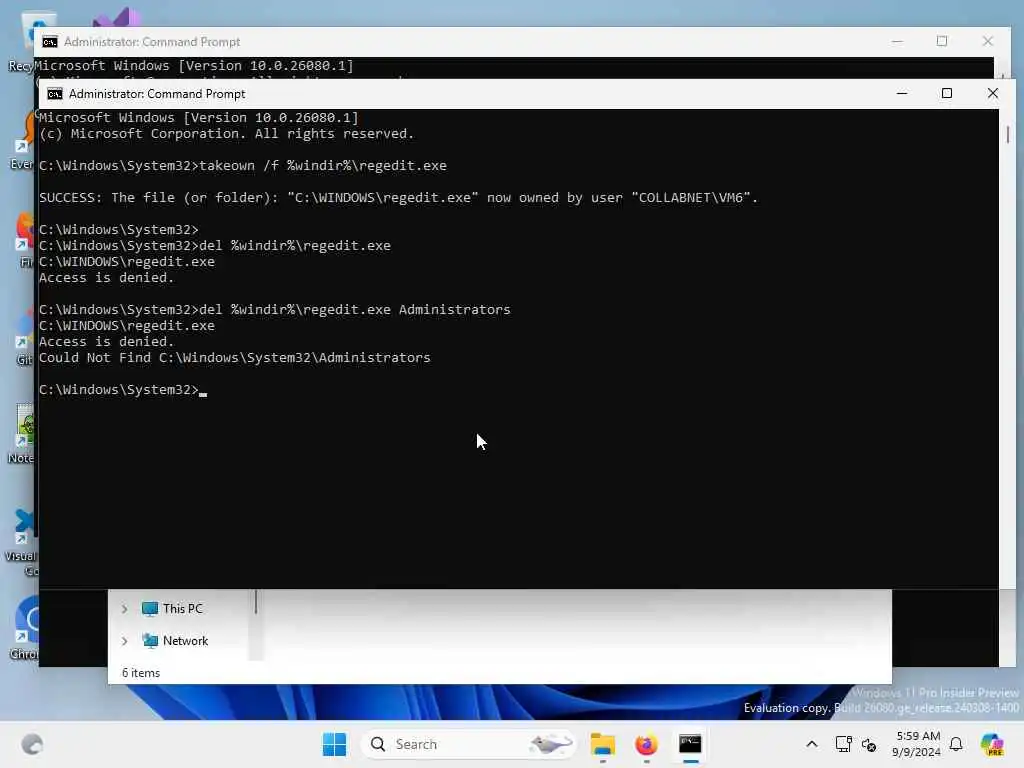The image size is (1024, 768).
Task: Open the Copilot preview icon in the tray
Action: coord(992,744)
